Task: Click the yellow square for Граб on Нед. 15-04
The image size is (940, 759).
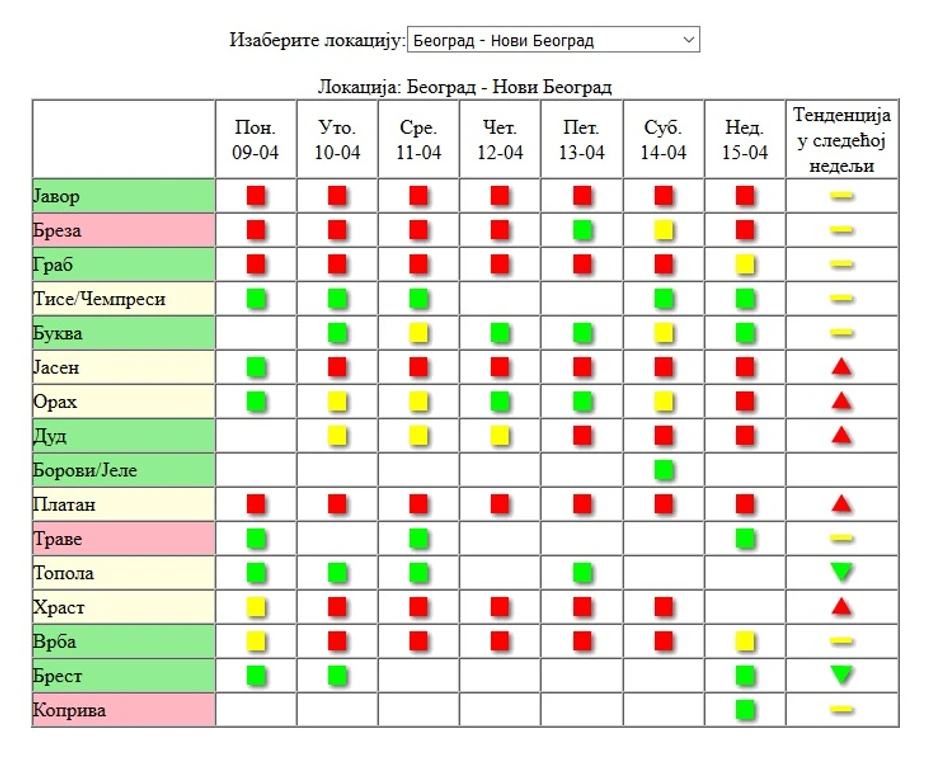Action: pyautogui.click(x=745, y=264)
